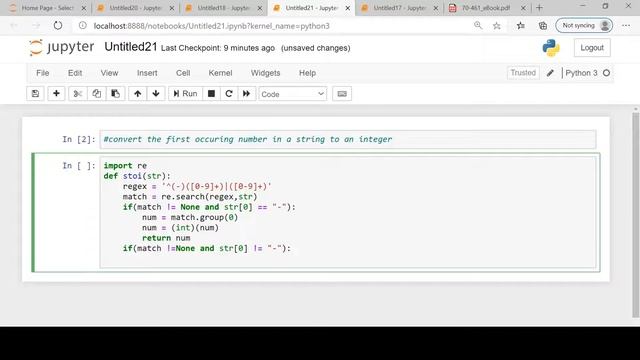View site information icon in address bar

click(x=83, y=26)
